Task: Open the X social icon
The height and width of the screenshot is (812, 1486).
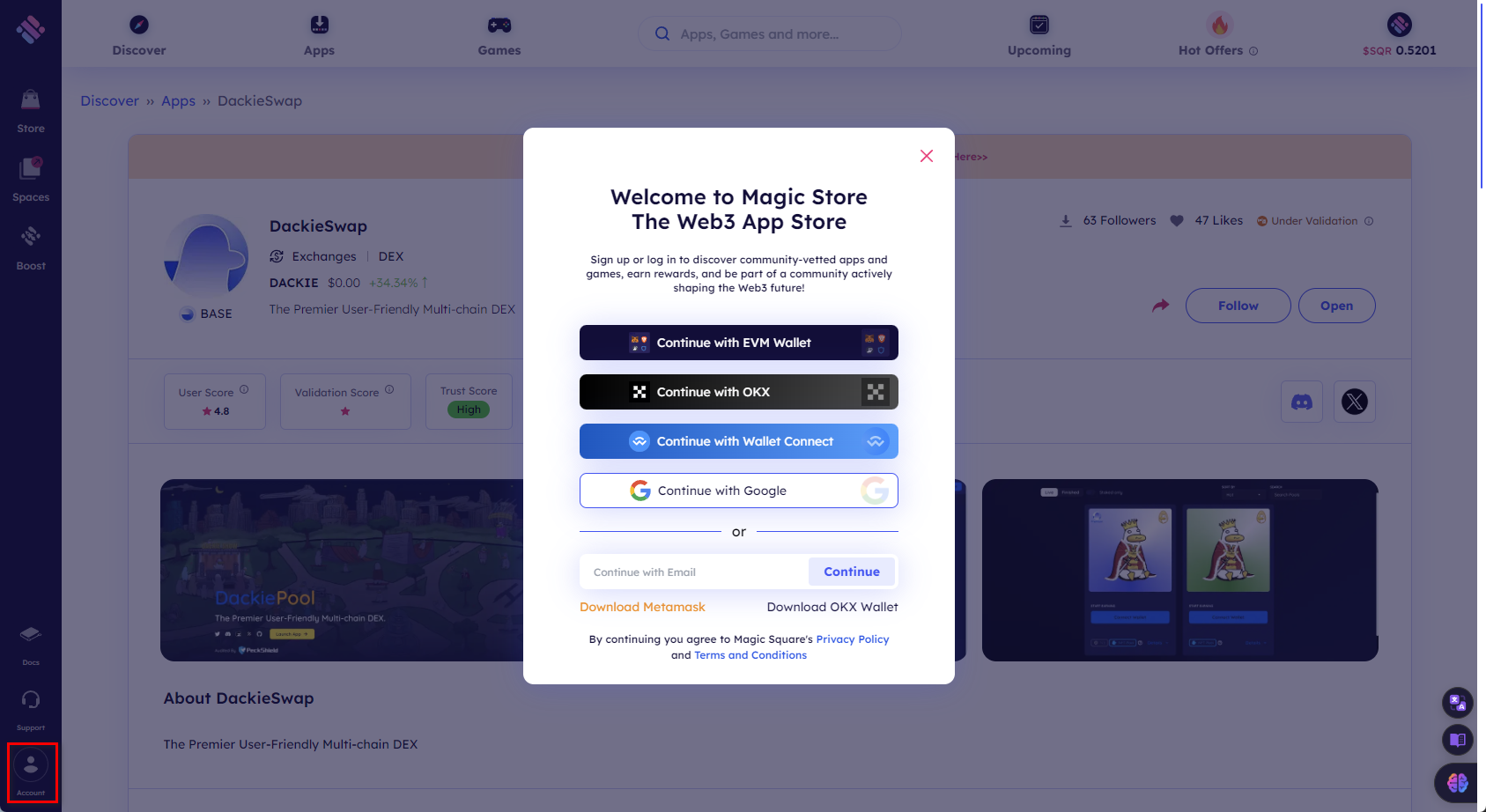Action: click(x=1355, y=402)
